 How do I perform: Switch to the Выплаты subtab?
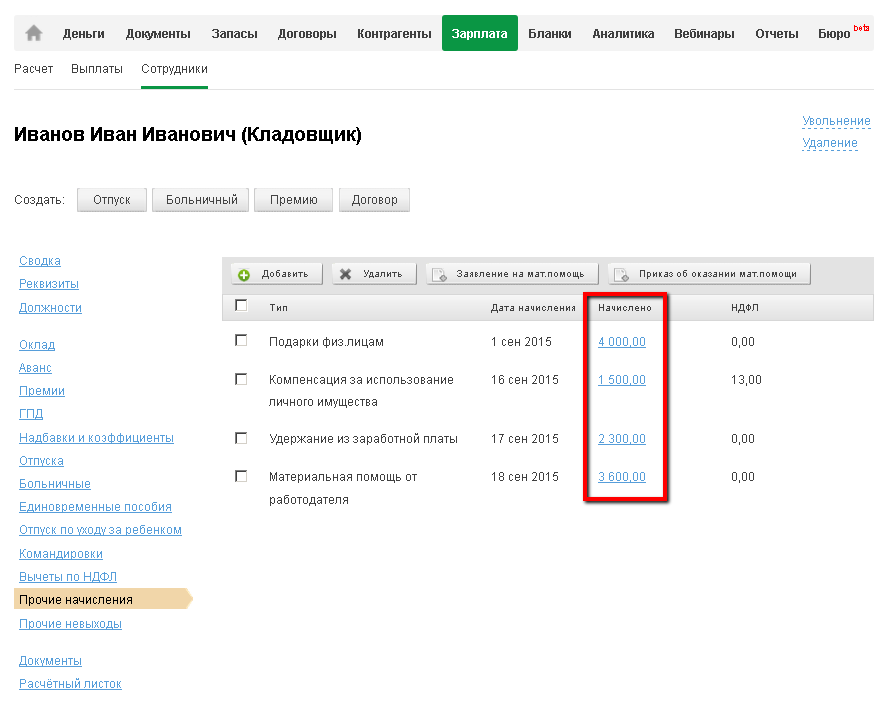pos(97,69)
